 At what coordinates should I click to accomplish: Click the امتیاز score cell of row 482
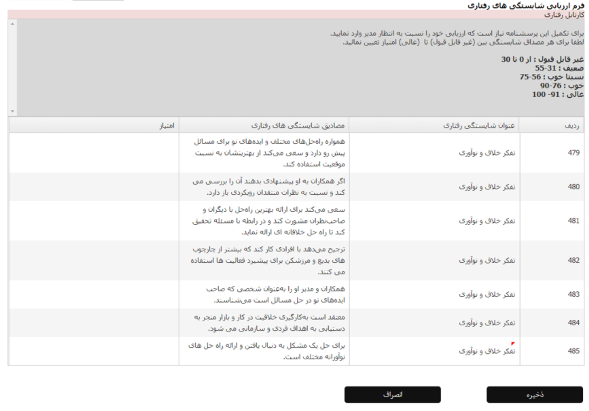click(x=94, y=261)
